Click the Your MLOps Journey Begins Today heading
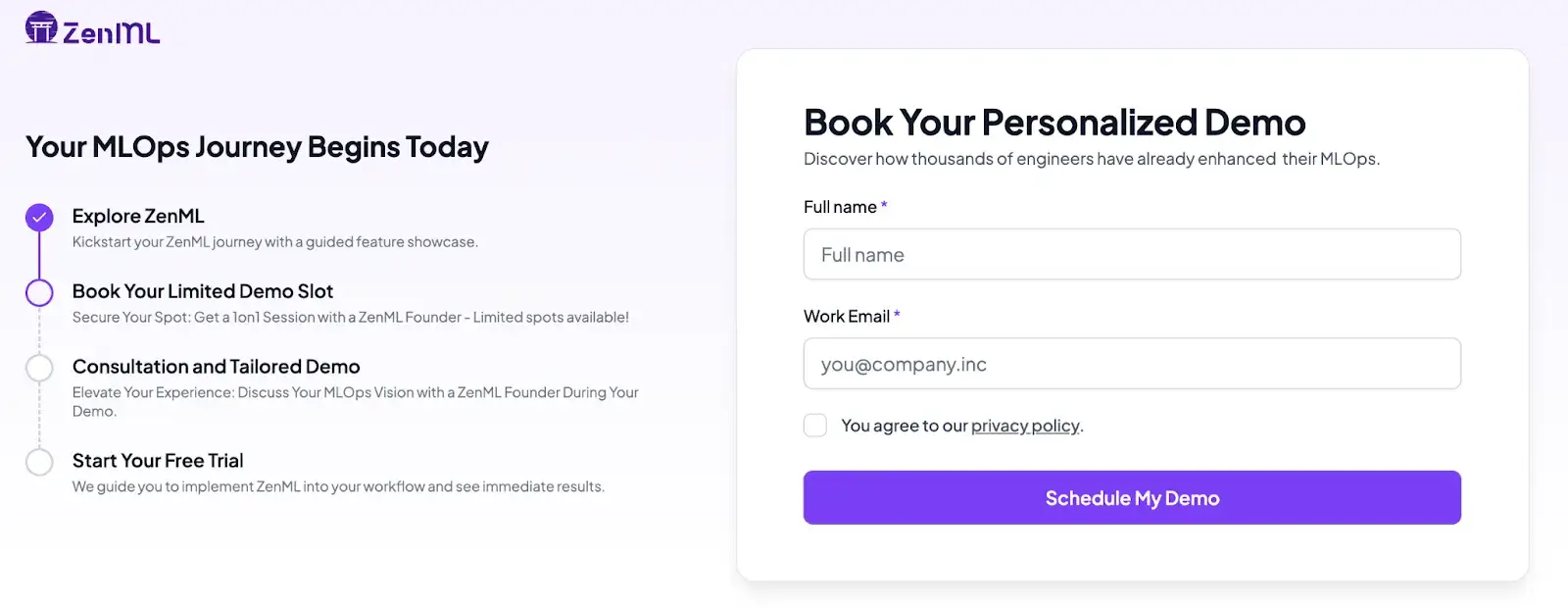This screenshot has width=1568, height=609. pyautogui.click(x=257, y=147)
